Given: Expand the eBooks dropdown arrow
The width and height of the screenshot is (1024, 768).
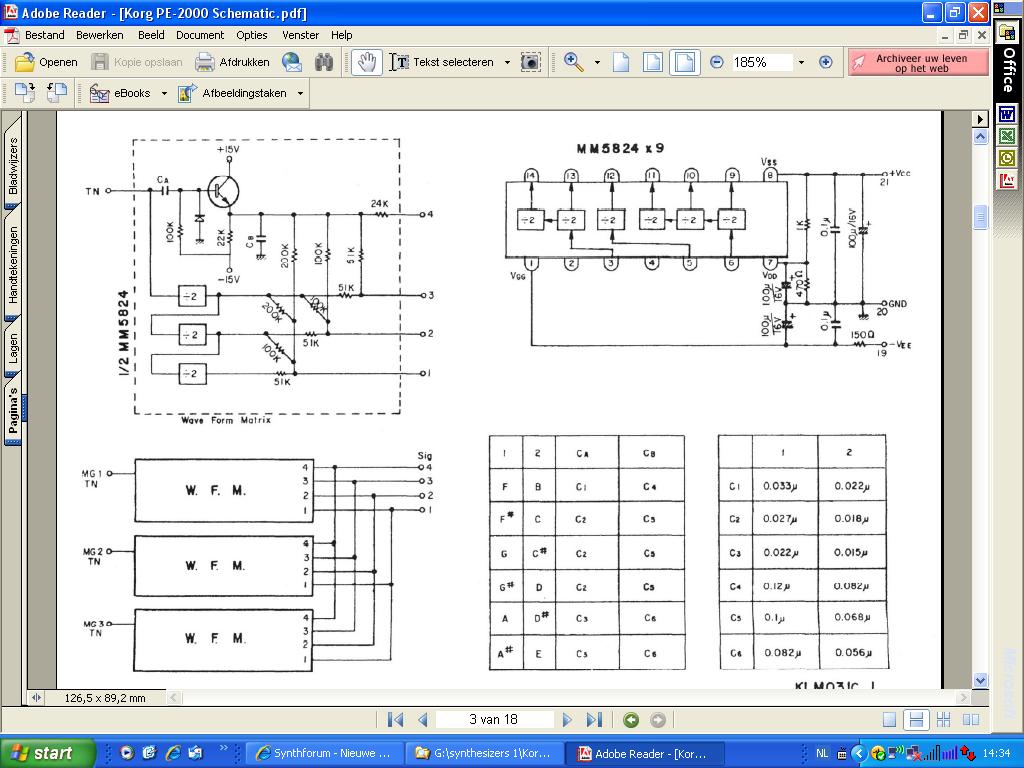Looking at the screenshot, I should [164, 93].
